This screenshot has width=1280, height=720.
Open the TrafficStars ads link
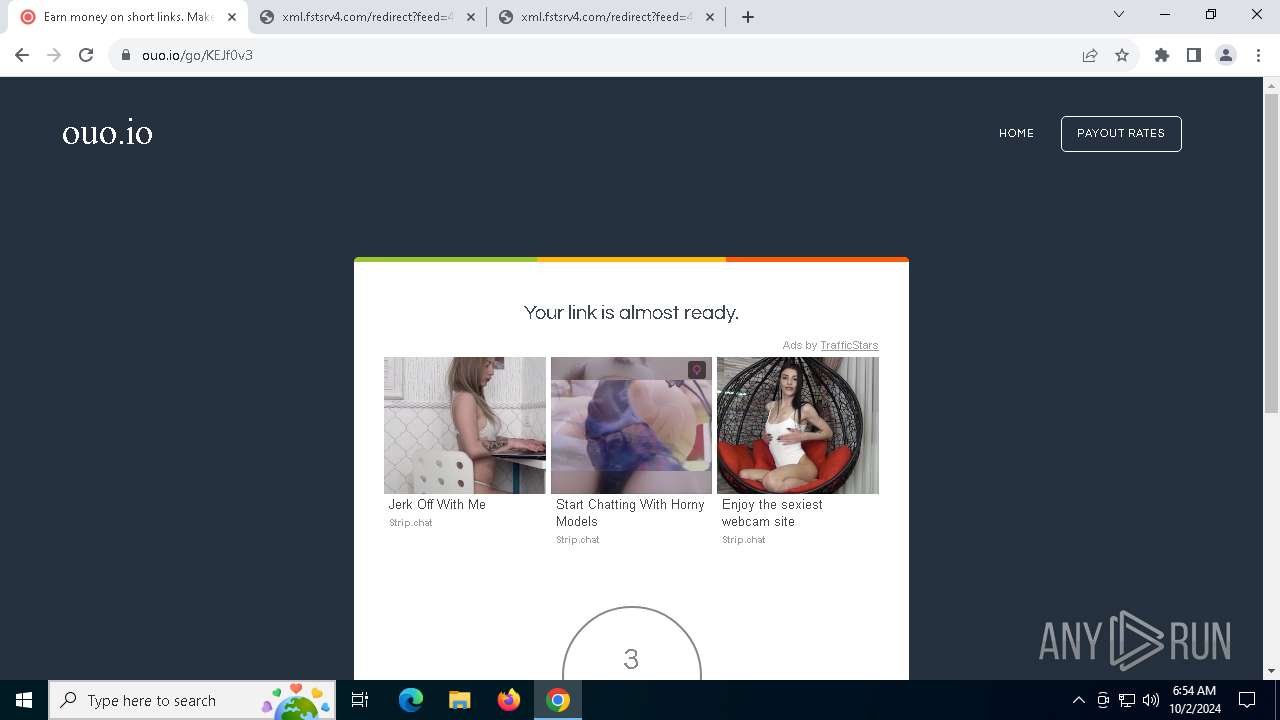pos(849,345)
